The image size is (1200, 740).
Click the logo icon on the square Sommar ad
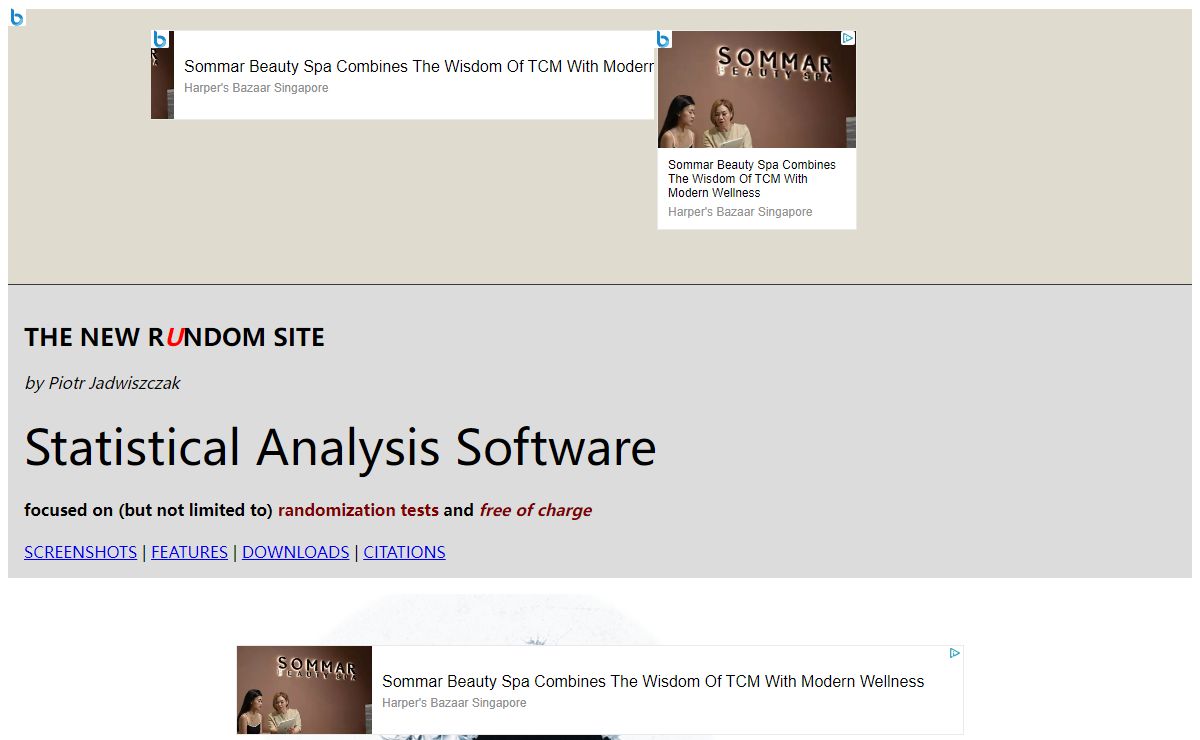tap(664, 39)
